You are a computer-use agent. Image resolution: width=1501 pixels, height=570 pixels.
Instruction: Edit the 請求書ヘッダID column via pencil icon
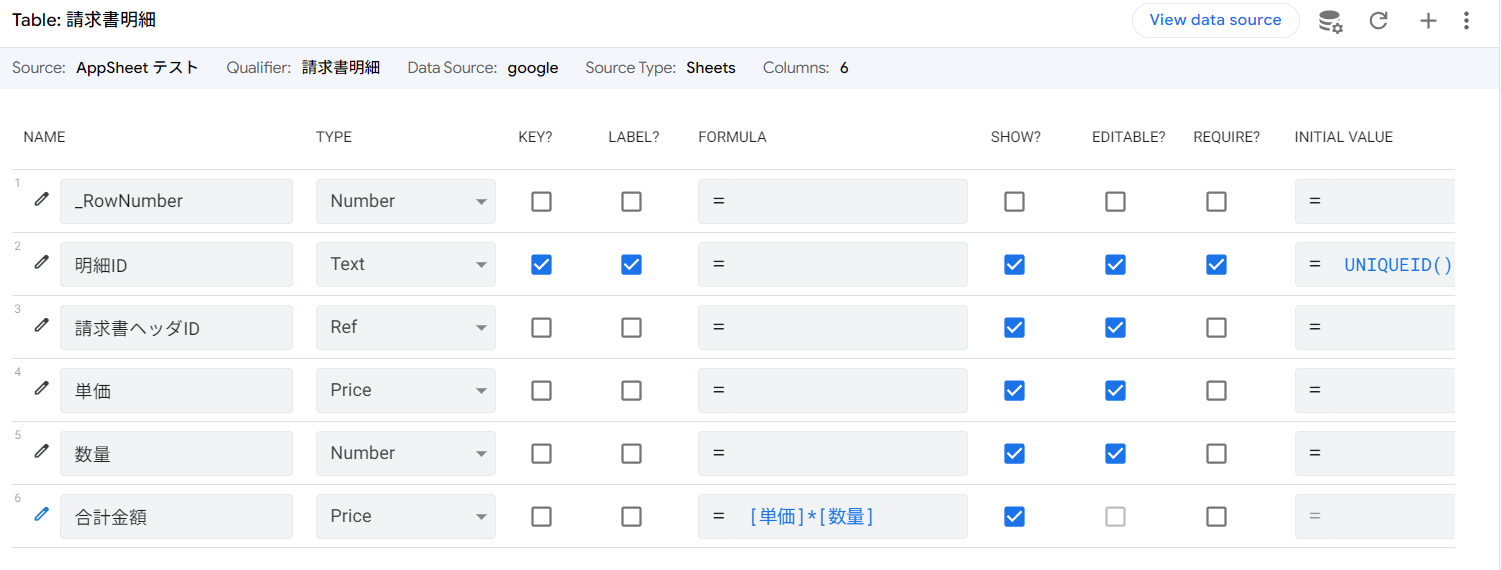(x=41, y=325)
